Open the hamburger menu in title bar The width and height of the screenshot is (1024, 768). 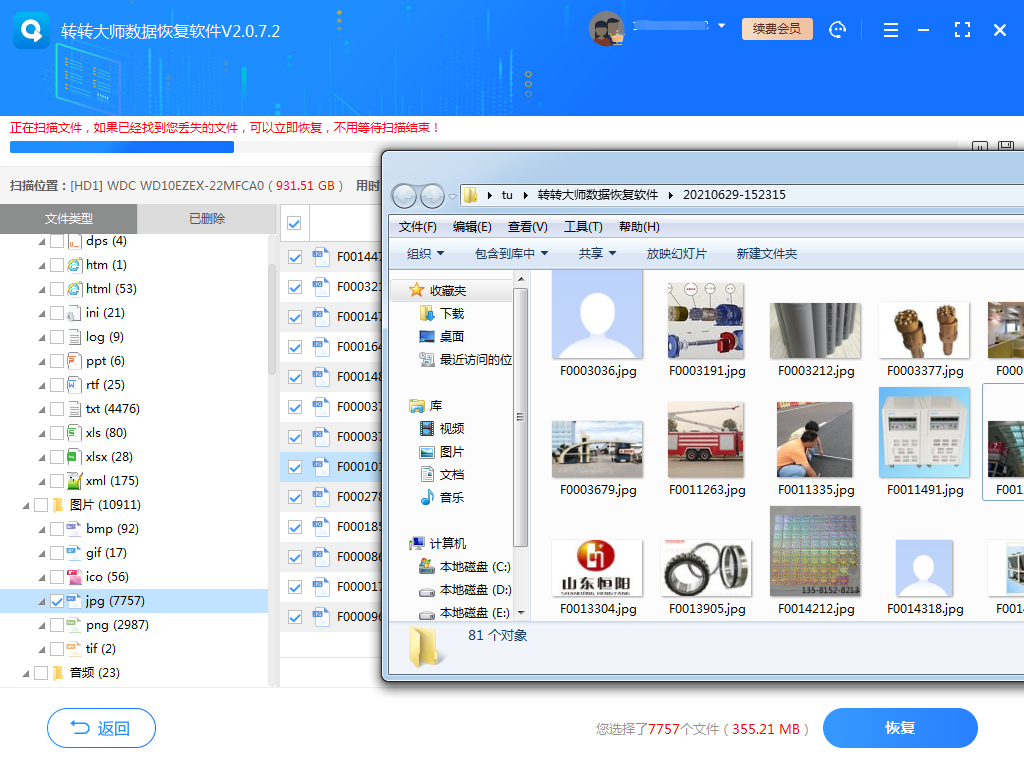point(890,29)
